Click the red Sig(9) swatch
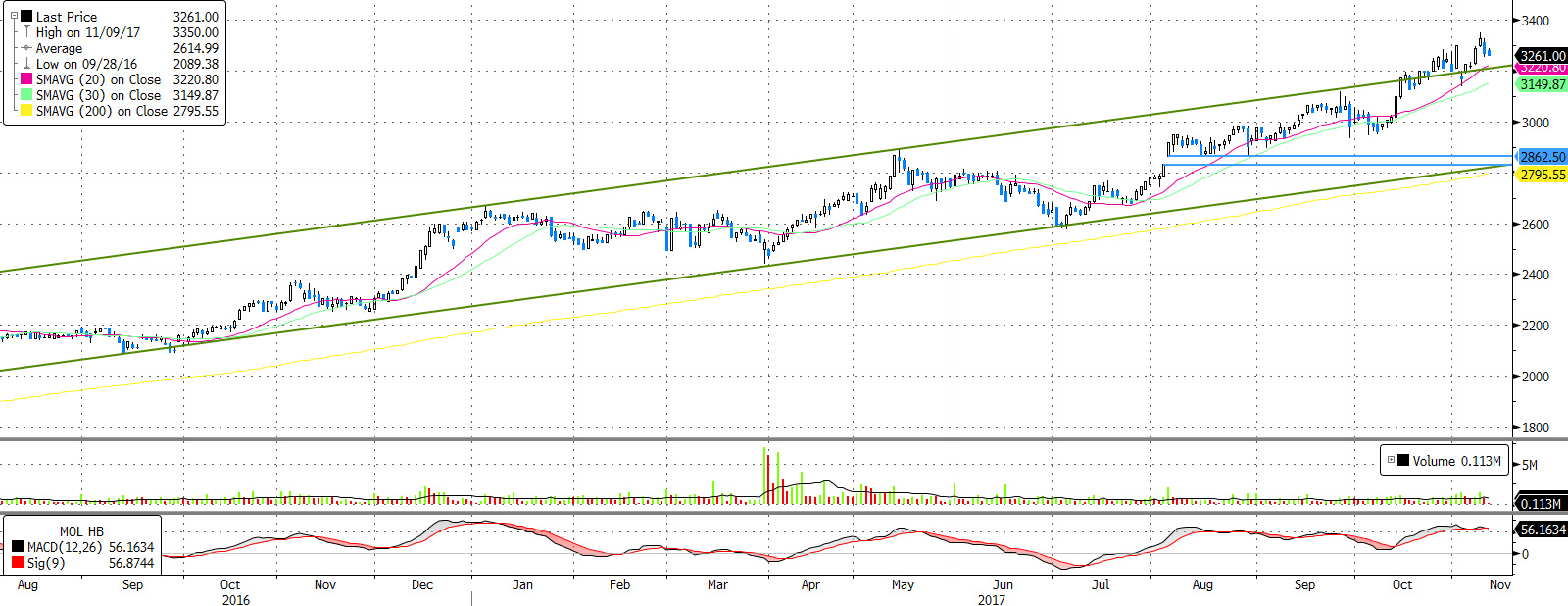This screenshot has height=606, width=1568. (18, 563)
